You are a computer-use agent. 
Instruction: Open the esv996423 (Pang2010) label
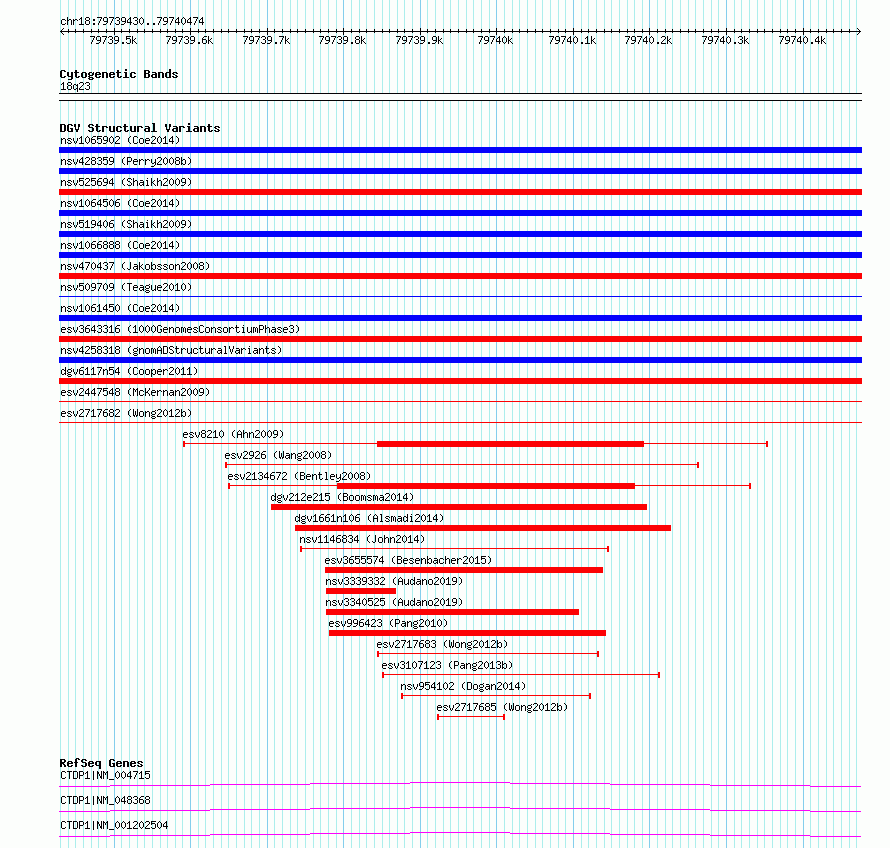388,623
